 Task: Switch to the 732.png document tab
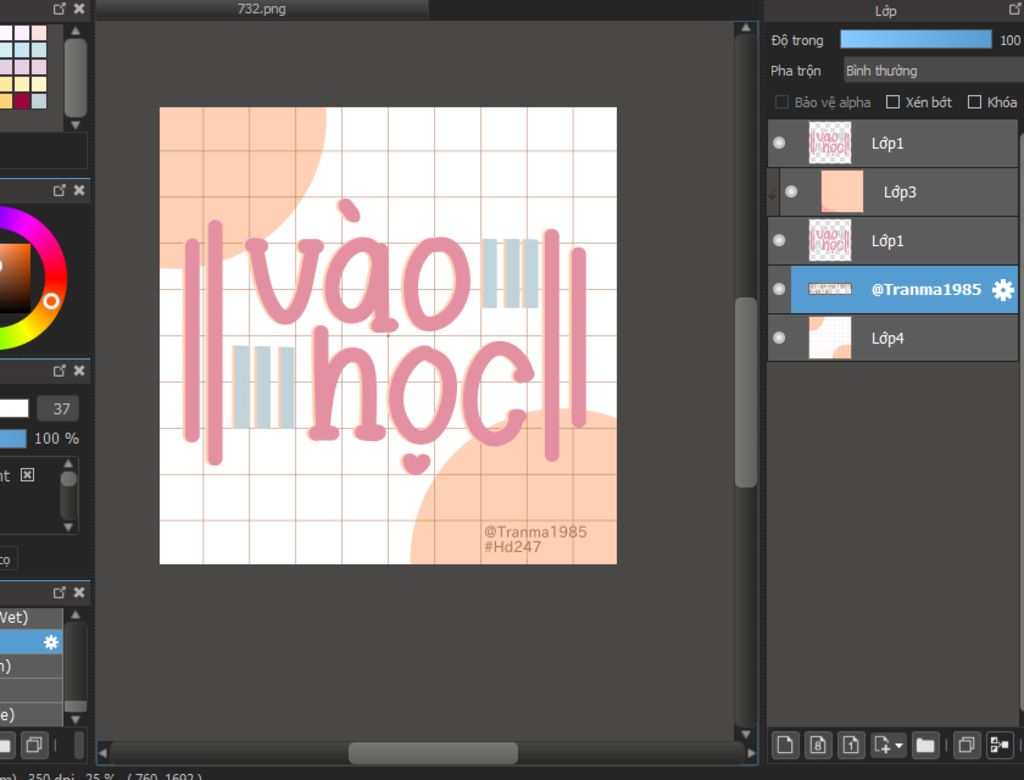tap(262, 8)
